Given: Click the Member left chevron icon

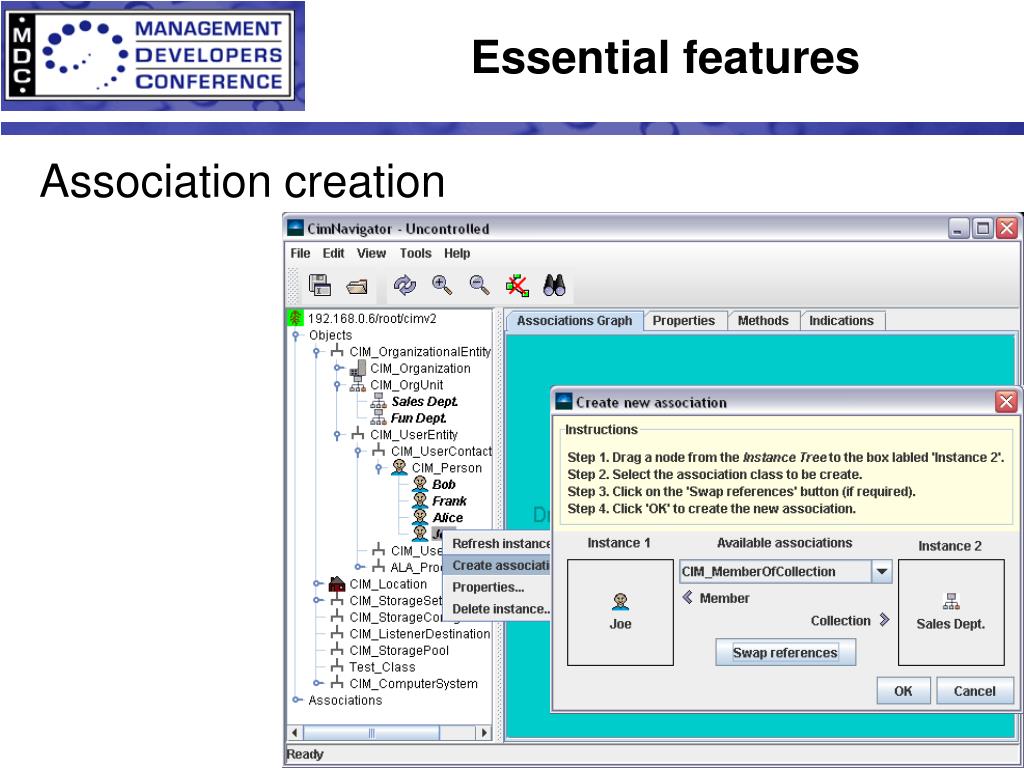Looking at the screenshot, I should click(688, 598).
